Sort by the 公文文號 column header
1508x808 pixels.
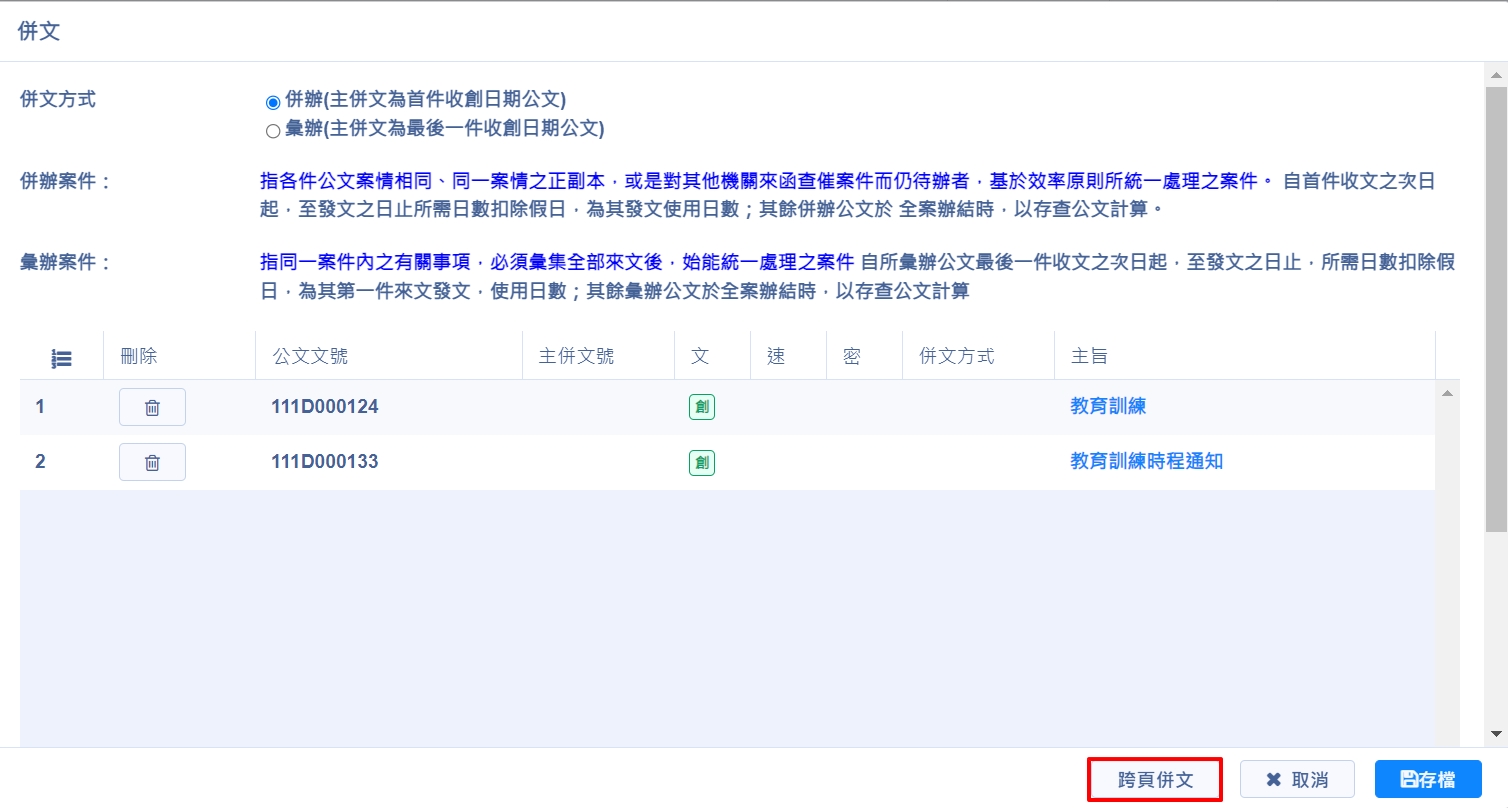coord(310,357)
